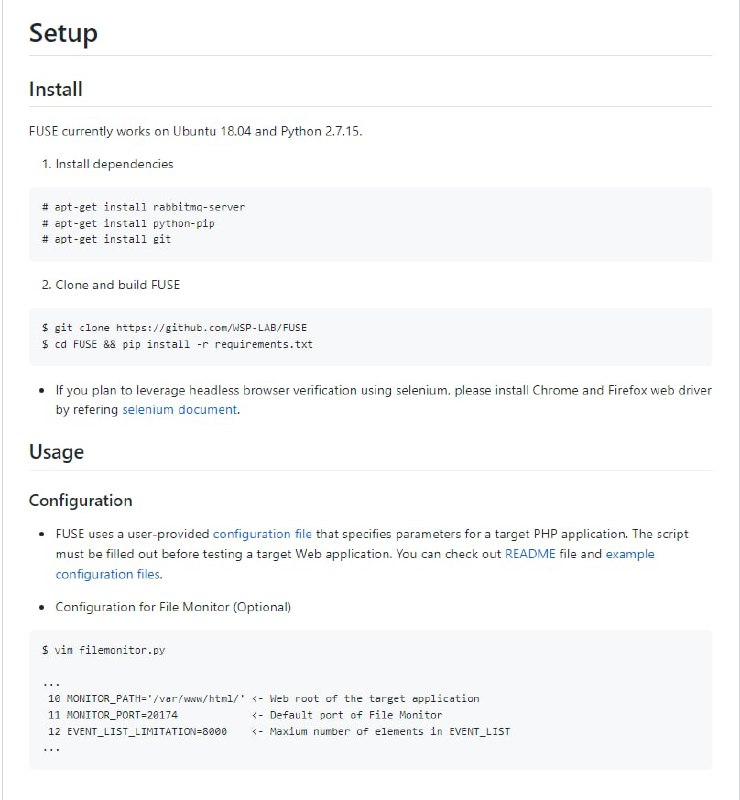Click the "pip install -r requirements.txt" command
Screen dimensions: 740x800
[x=237, y=344]
